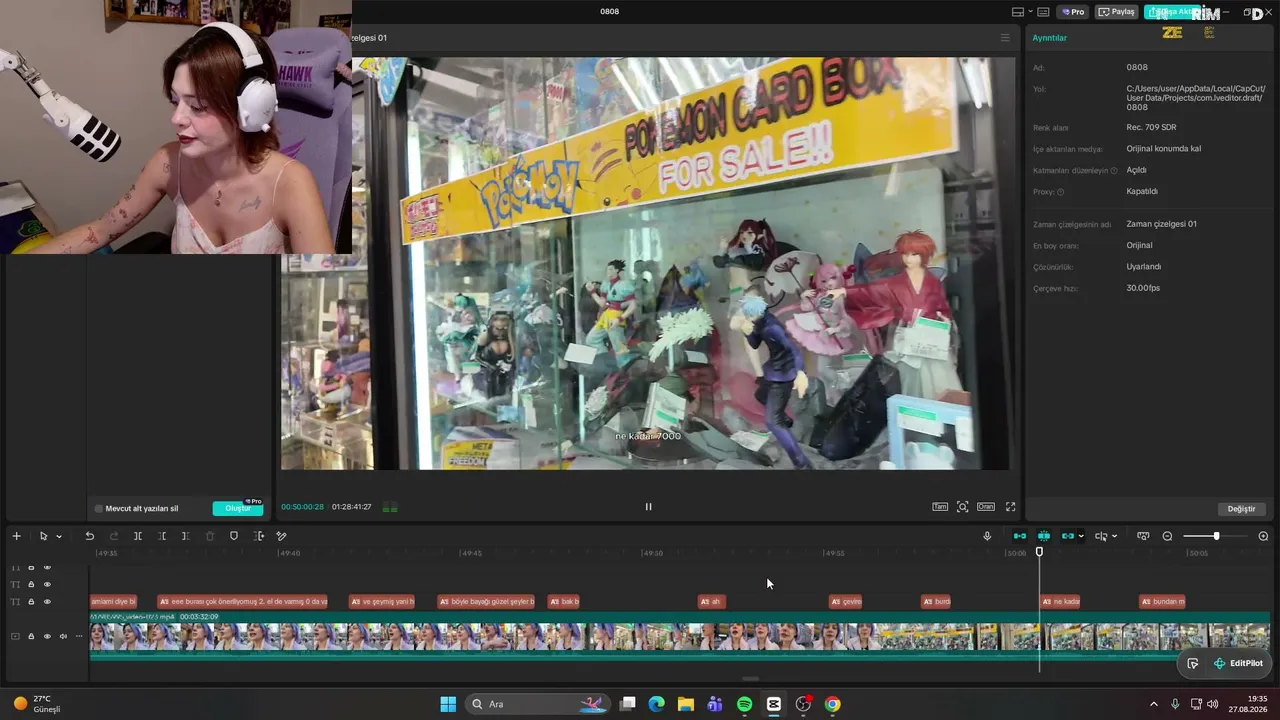Lock the caption text track
Screen dimensions: 1280x720
click(x=31, y=601)
